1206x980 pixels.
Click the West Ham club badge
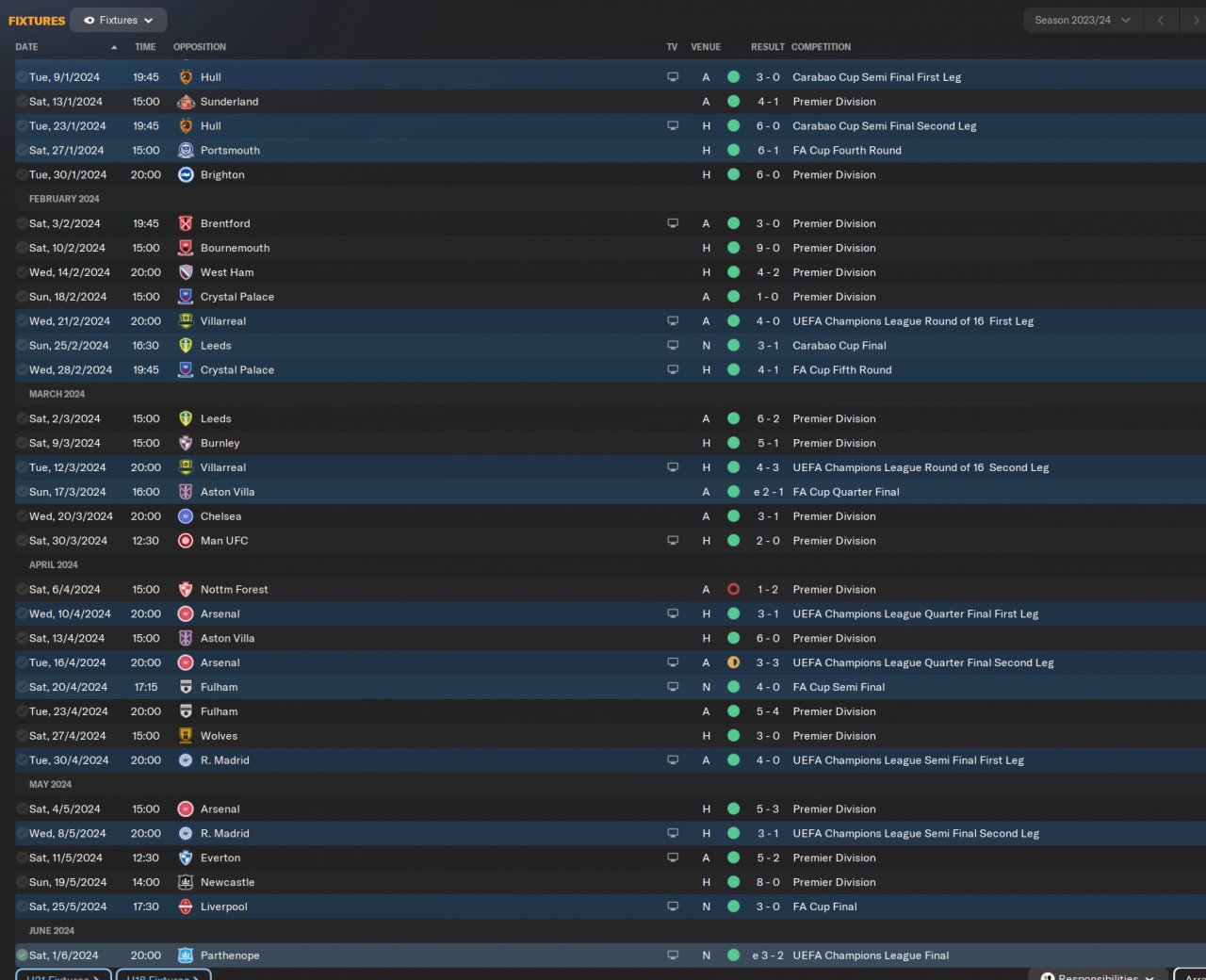(186, 273)
